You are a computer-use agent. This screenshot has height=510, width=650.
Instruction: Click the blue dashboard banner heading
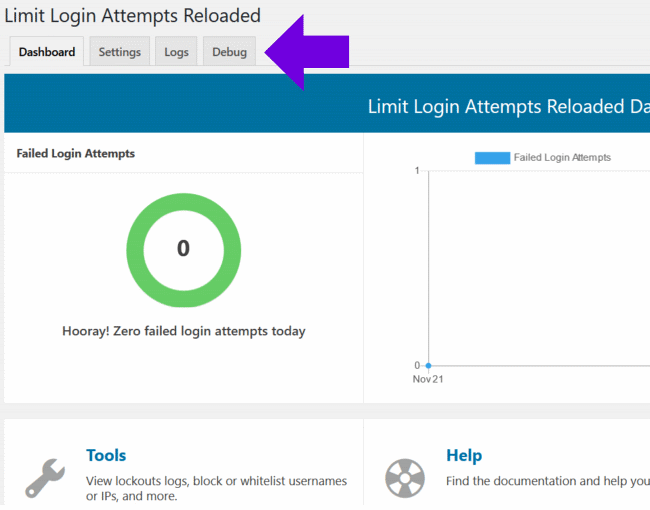pos(508,106)
